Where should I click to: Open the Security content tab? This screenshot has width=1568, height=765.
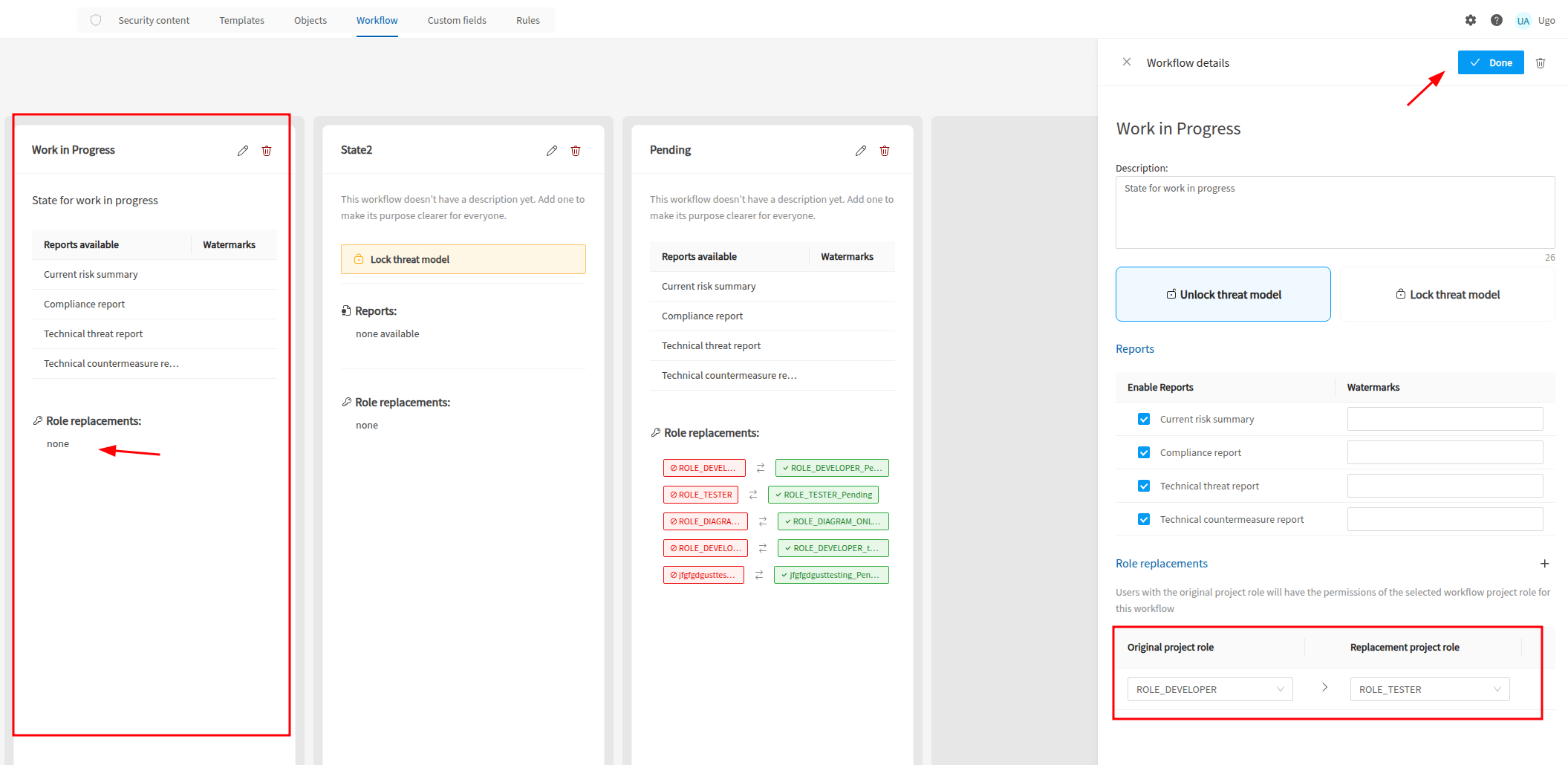point(154,20)
